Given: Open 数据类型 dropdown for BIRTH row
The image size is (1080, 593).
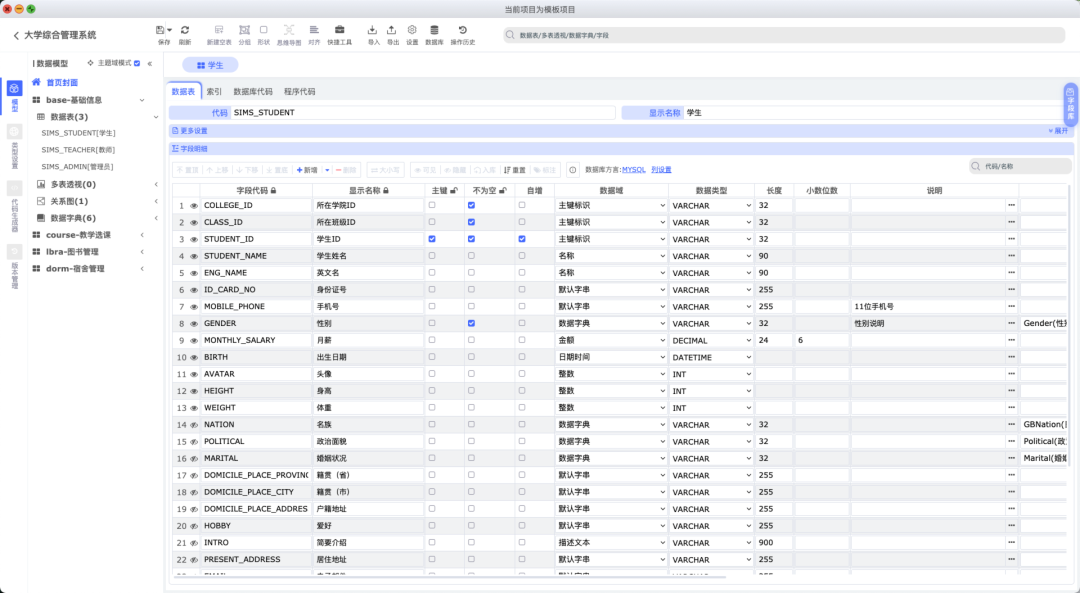Looking at the screenshot, I should pyautogui.click(x=711, y=357).
